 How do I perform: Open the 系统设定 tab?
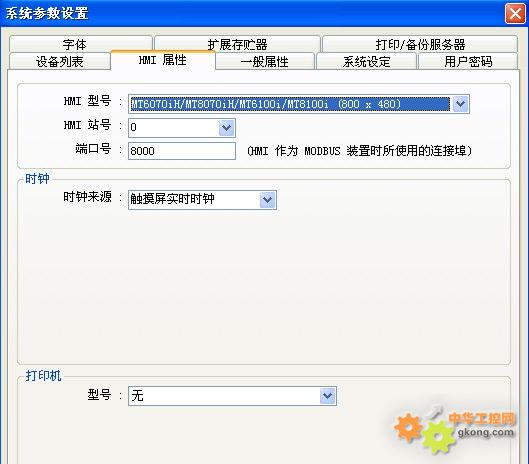coord(366,61)
